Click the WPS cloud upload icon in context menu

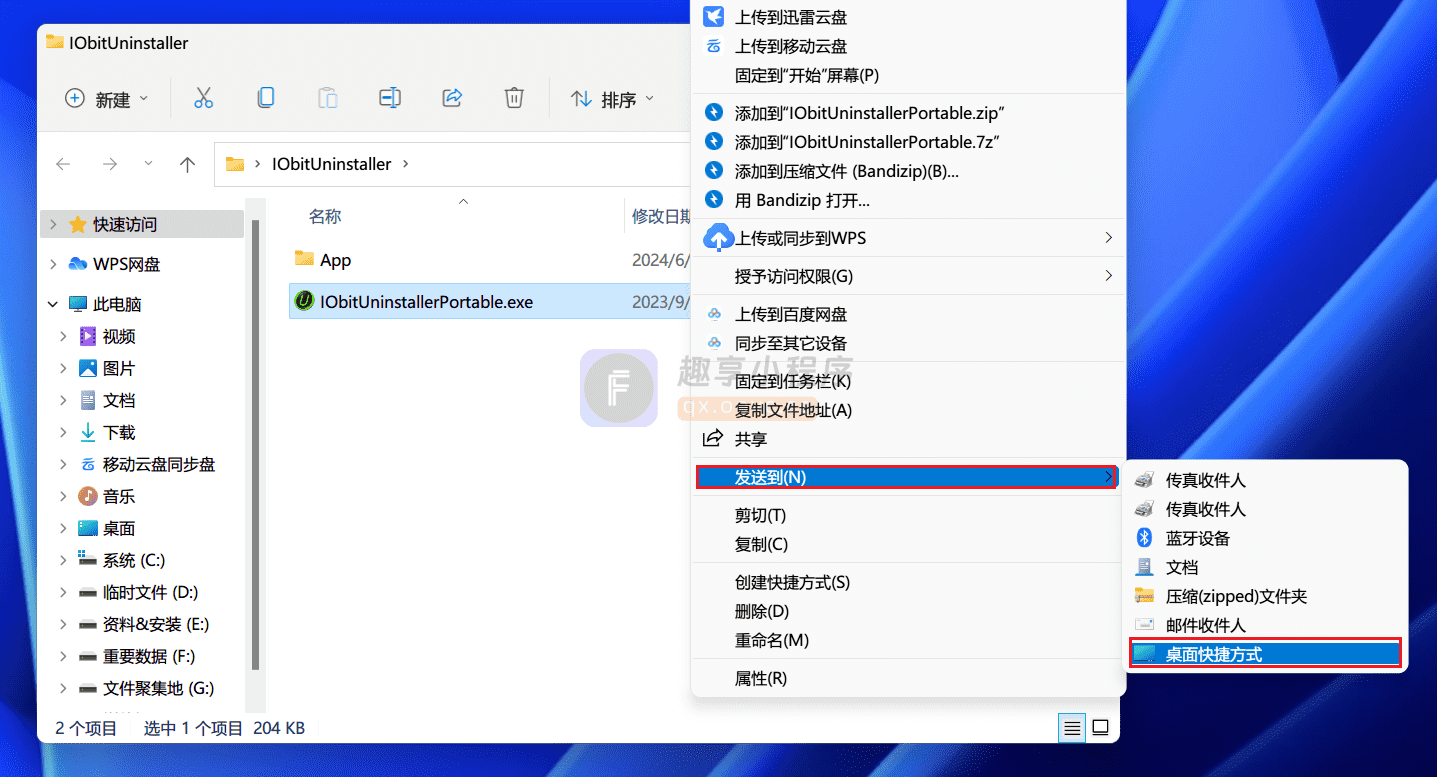(718, 238)
